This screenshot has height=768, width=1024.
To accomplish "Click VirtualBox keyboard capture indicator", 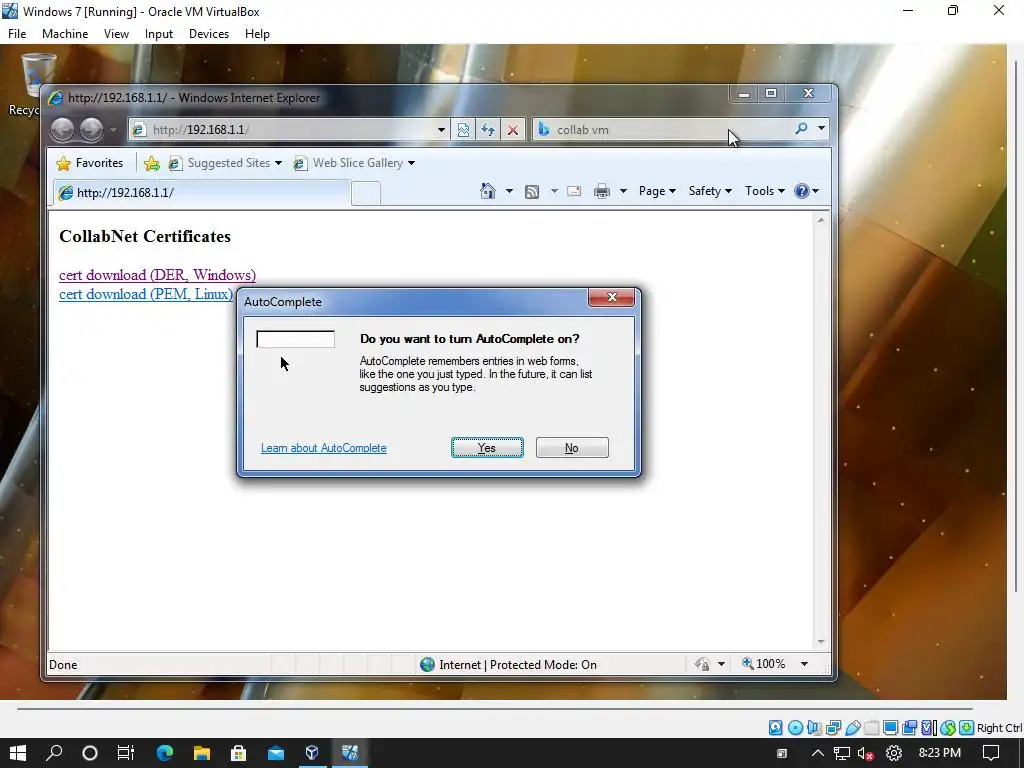I will (x=967, y=728).
